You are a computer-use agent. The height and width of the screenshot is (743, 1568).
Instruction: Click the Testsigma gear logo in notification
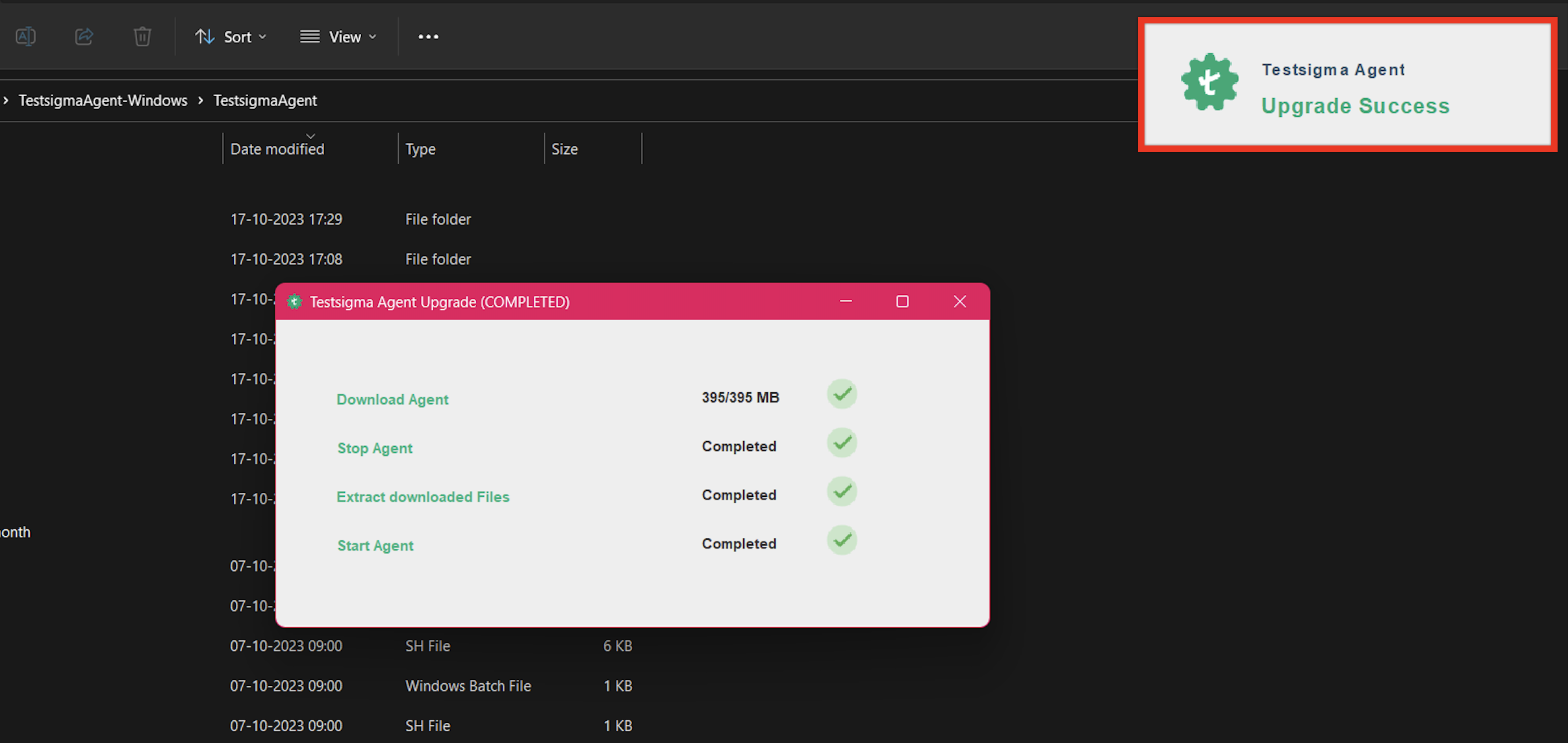[x=1209, y=82]
